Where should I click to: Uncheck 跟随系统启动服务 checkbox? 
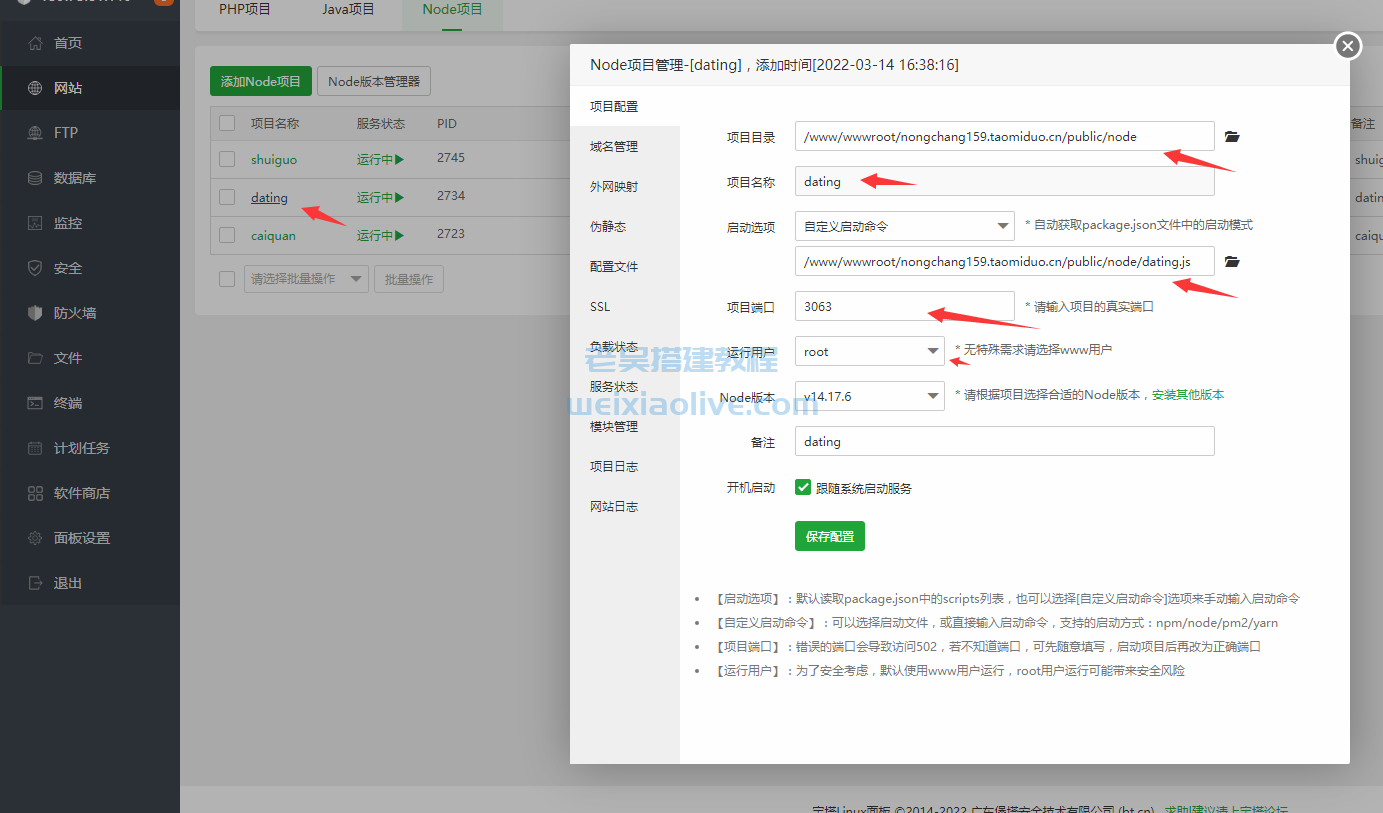click(x=802, y=487)
